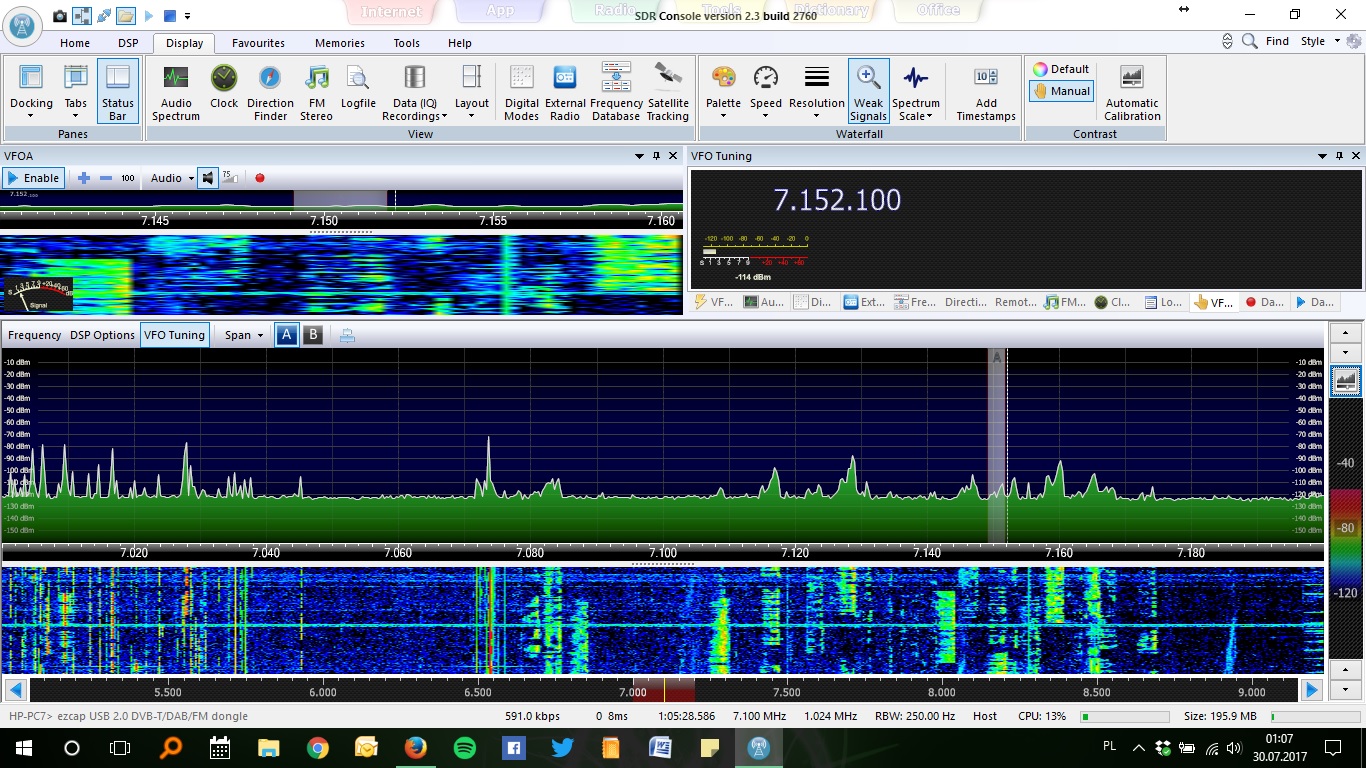1366x768 pixels.
Task: Click the Clock icon in ribbon
Action: [x=224, y=87]
